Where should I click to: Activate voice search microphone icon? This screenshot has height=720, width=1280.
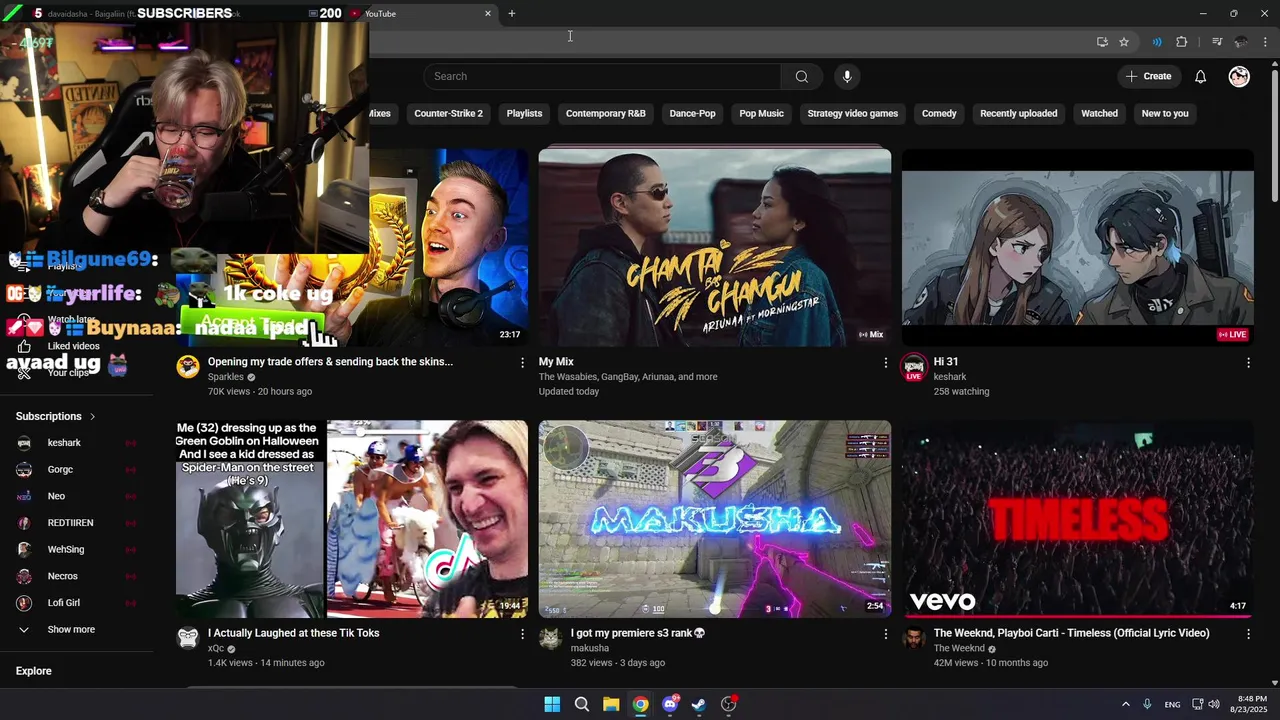(x=847, y=76)
